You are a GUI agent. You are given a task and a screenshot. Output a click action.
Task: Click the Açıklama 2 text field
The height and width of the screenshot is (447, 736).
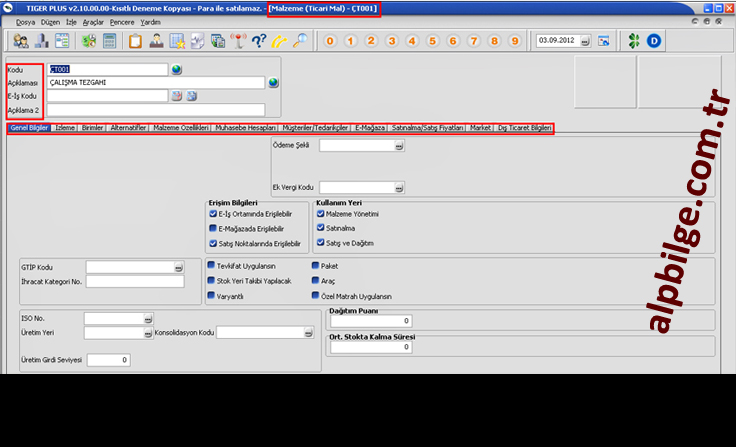click(155, 109)
